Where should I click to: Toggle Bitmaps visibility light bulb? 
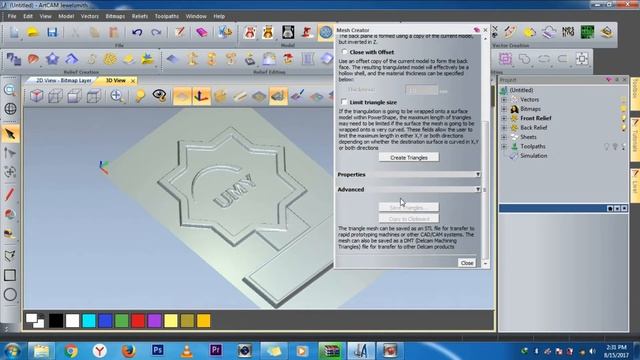(x=623, y=109)
